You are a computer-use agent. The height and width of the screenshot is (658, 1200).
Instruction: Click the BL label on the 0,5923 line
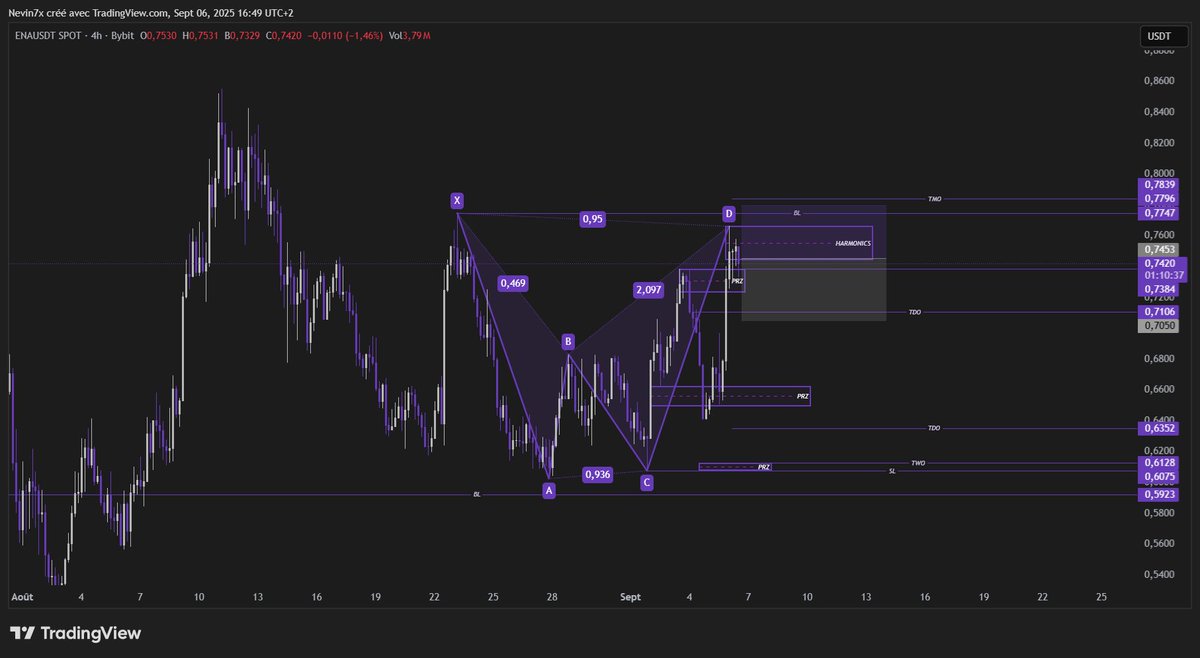476,494
